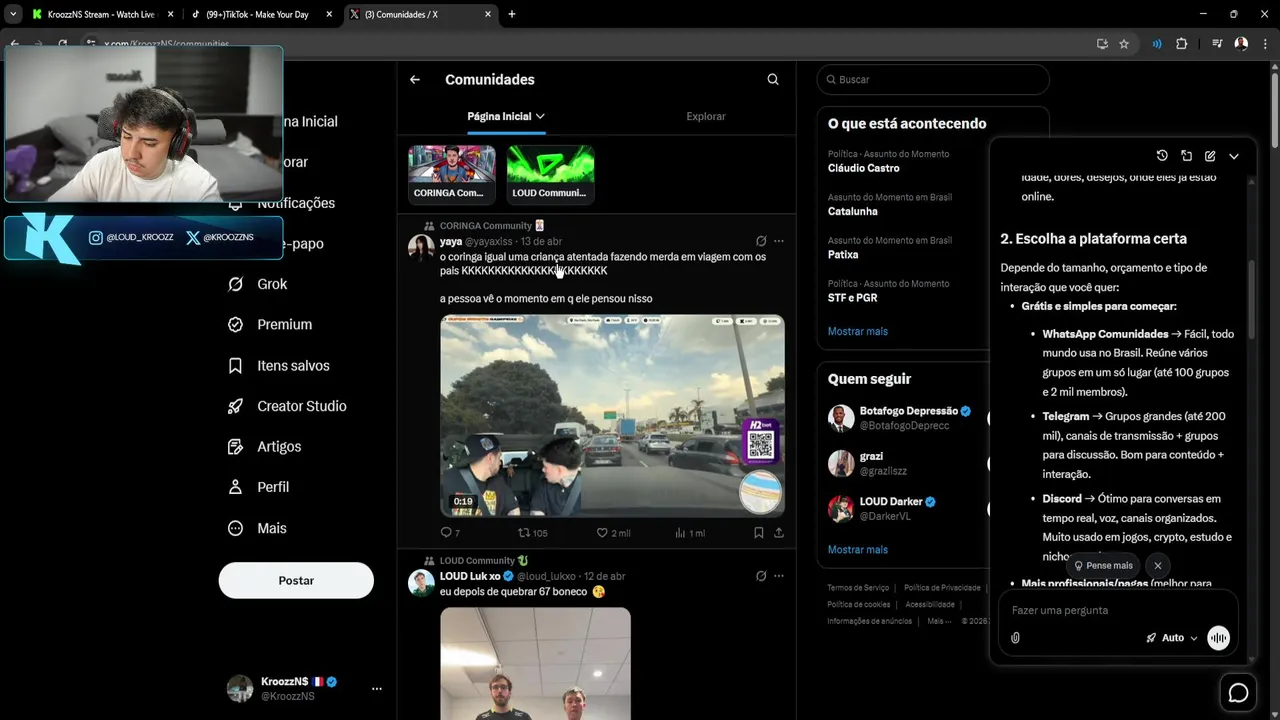Open Grok panel in a new window
Viewport: 1280px width, 720px height.
coord(1186,156)
